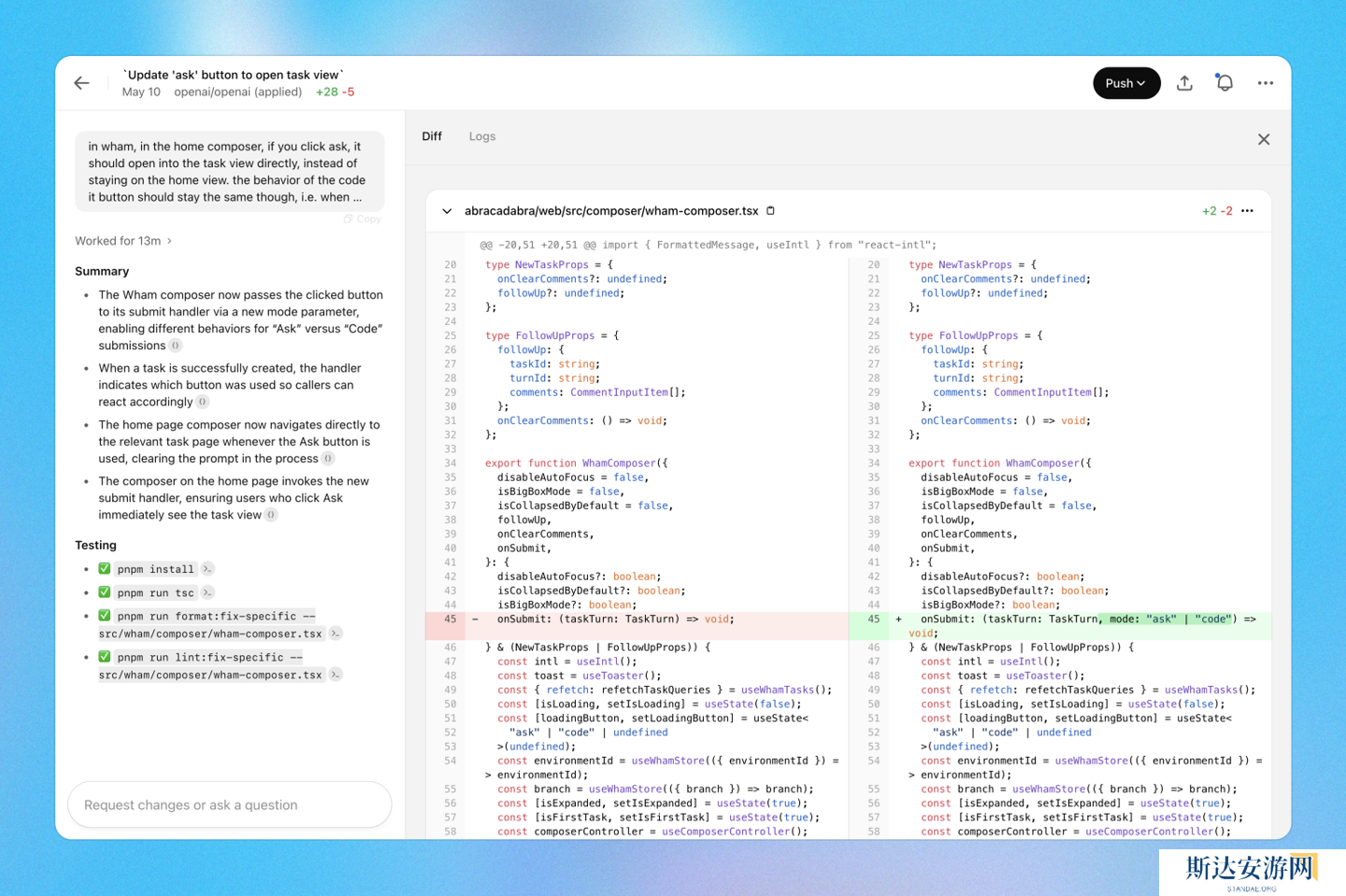Image resolution: width=1346 pixels, height=896 pixels.
Task: Open code reference after 'react accordingly'
Action: point(203,402)
